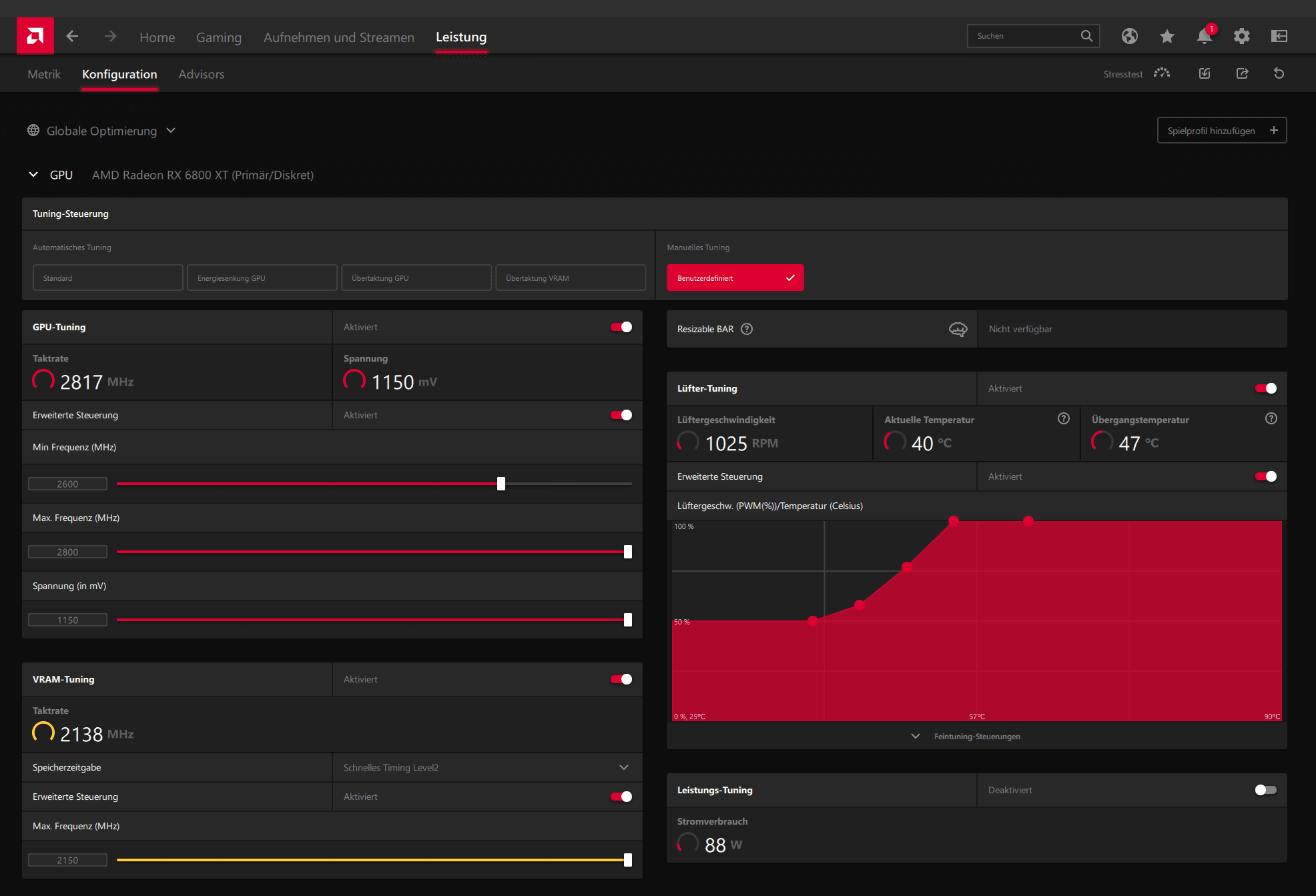Viewport: 1316px width, 896px height.
Task: Toggle VRAM Erweiterte Steuerung switch
Action: (621, 797)
